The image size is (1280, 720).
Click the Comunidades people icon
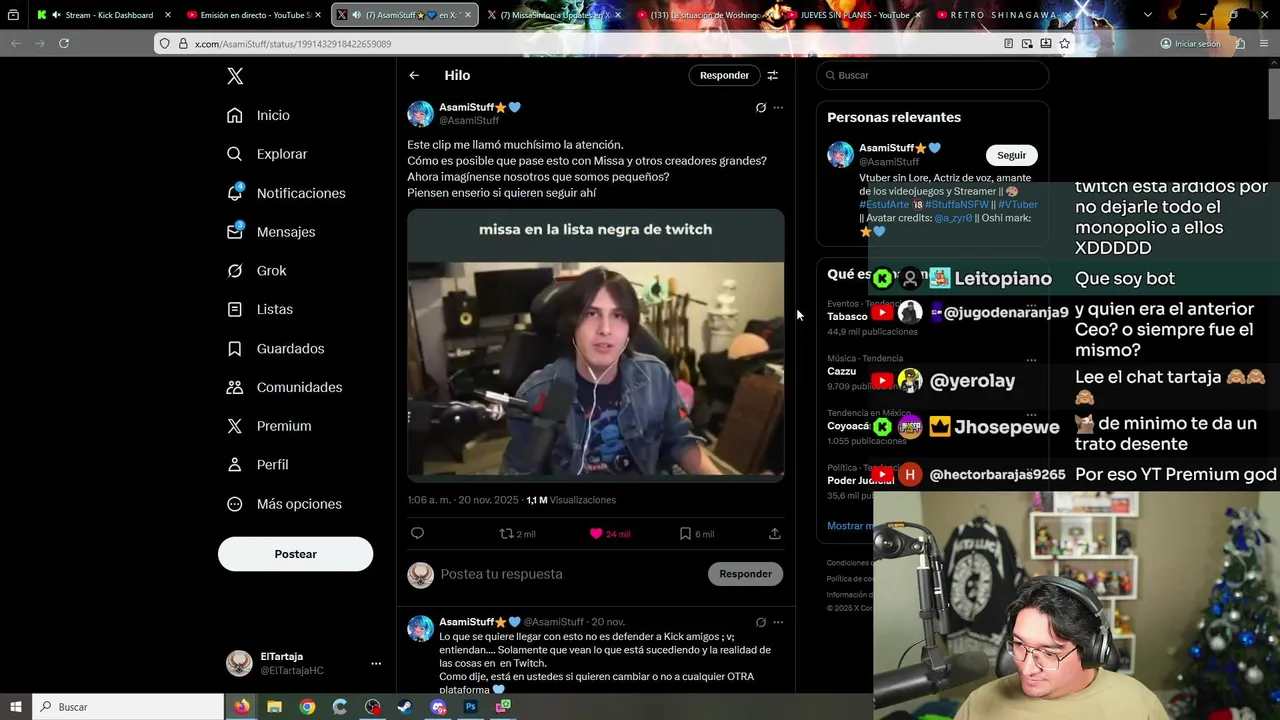[x=235, y=387]
